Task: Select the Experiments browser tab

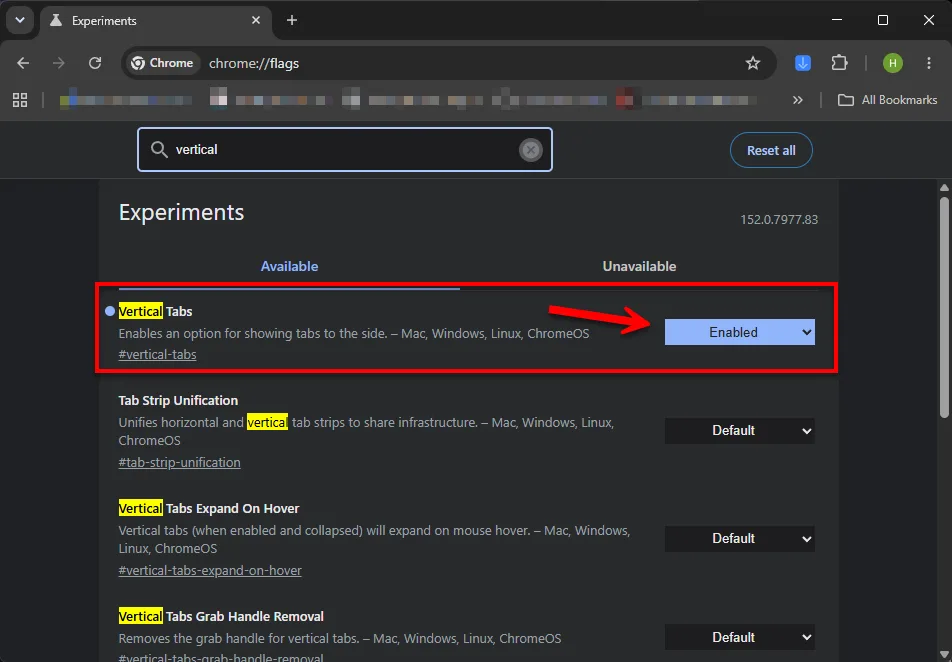Action: tap(156, 20)
